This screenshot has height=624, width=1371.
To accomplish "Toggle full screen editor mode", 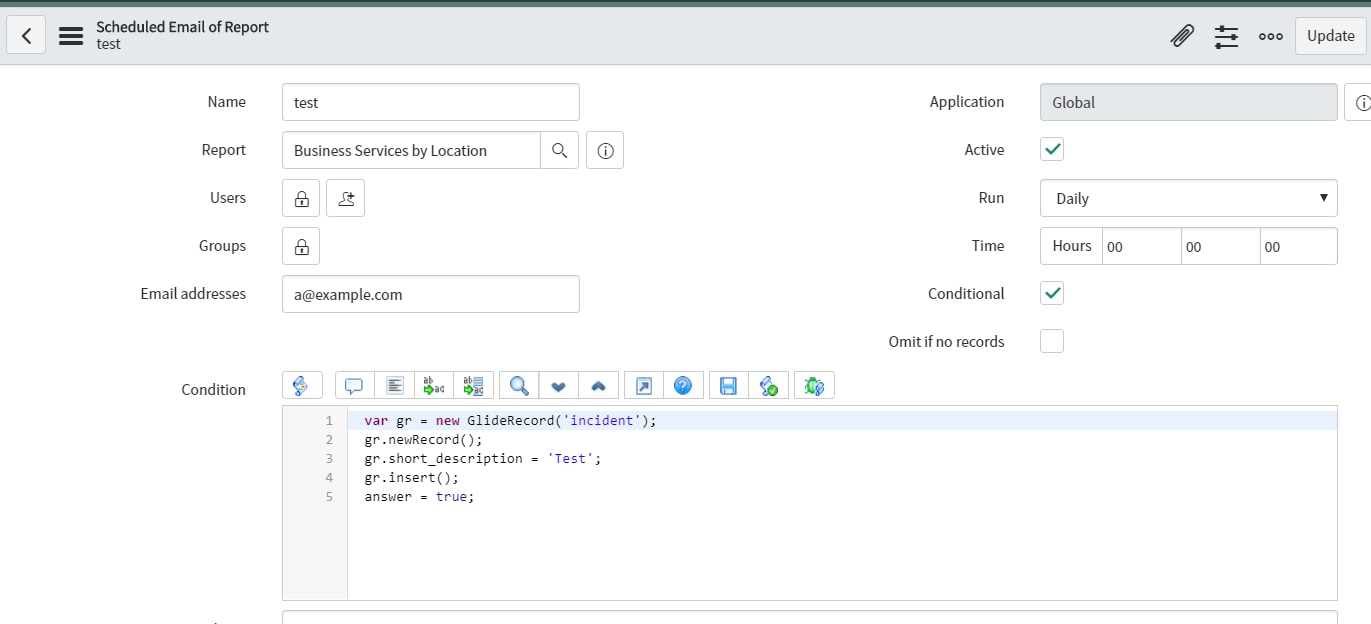I will [x=644, y=385].
